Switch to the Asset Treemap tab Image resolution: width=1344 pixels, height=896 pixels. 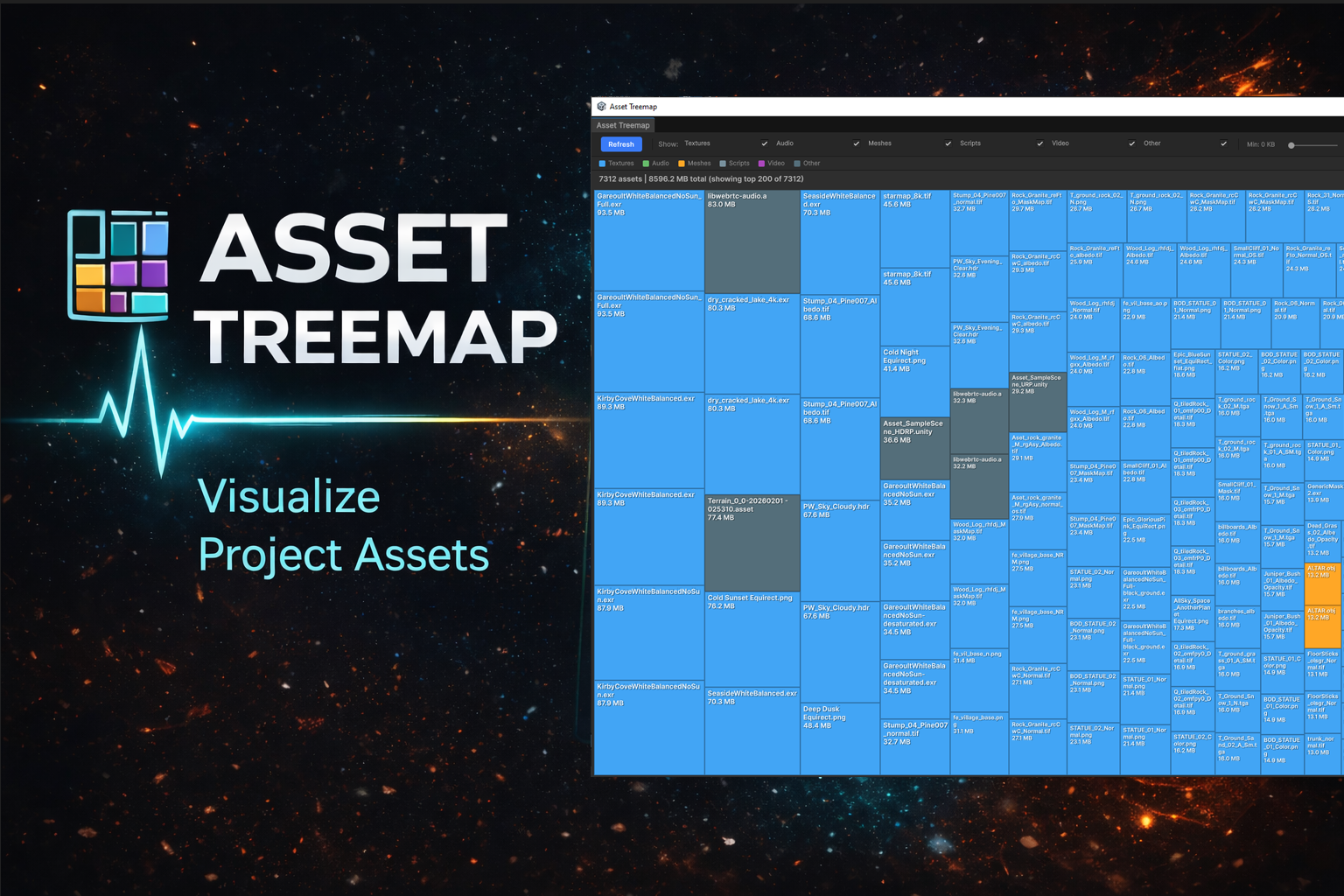(623, 125)
